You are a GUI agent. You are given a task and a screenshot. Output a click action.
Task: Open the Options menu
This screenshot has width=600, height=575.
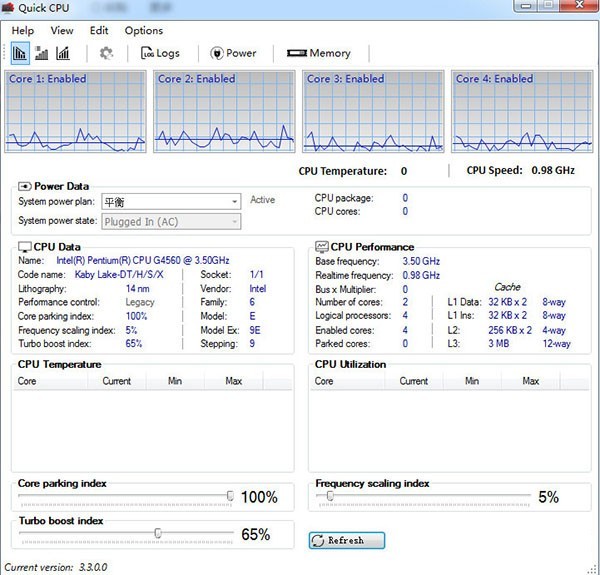coord(144,31)
